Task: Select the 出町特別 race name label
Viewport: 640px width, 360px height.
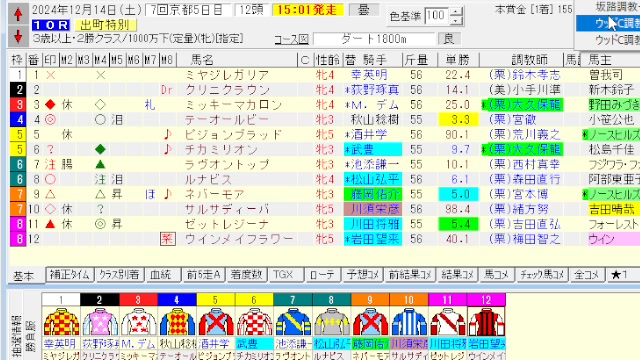Action: (x=105, y=25)
